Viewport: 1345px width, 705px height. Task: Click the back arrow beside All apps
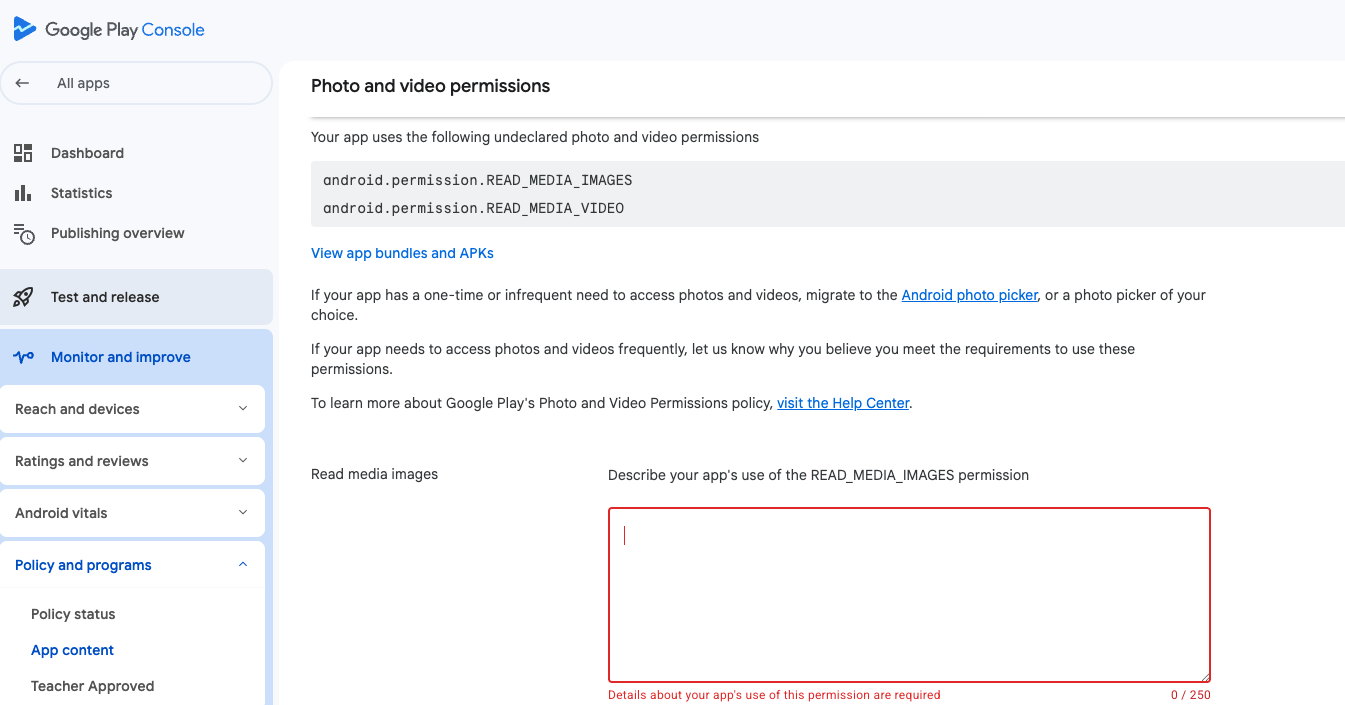(x=22, y=83)
